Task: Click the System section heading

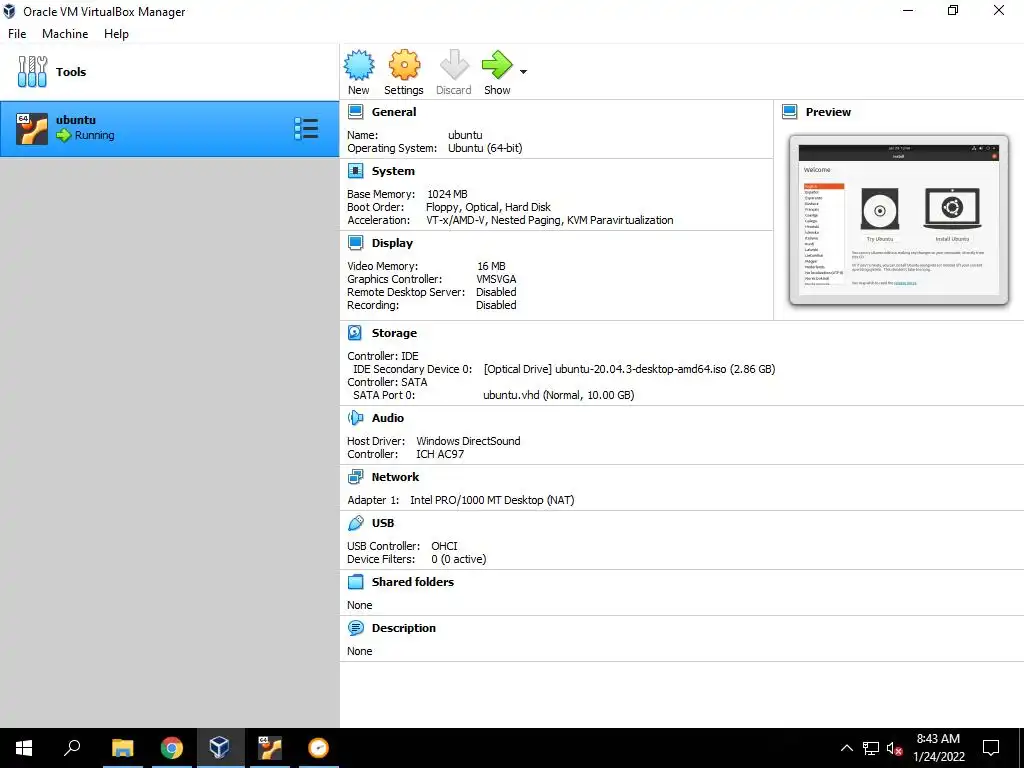Action: (393, 171)
